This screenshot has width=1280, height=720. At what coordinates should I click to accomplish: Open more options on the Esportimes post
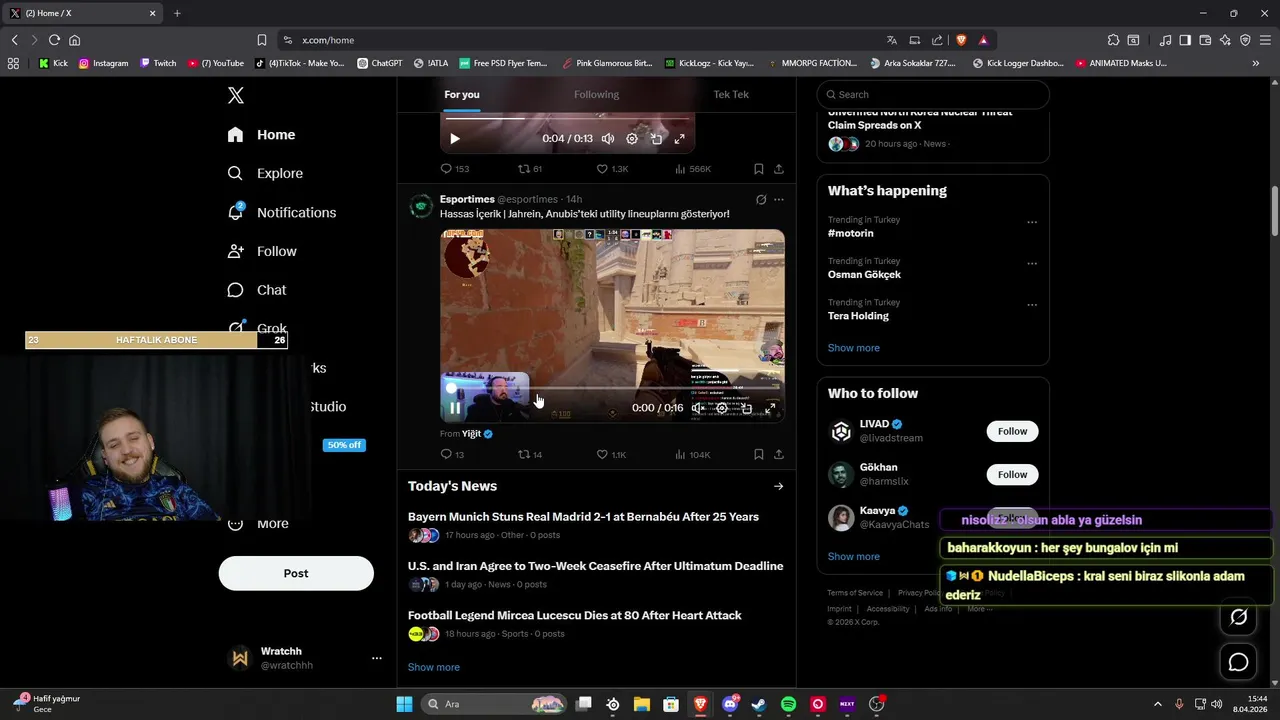pos(779,200)
